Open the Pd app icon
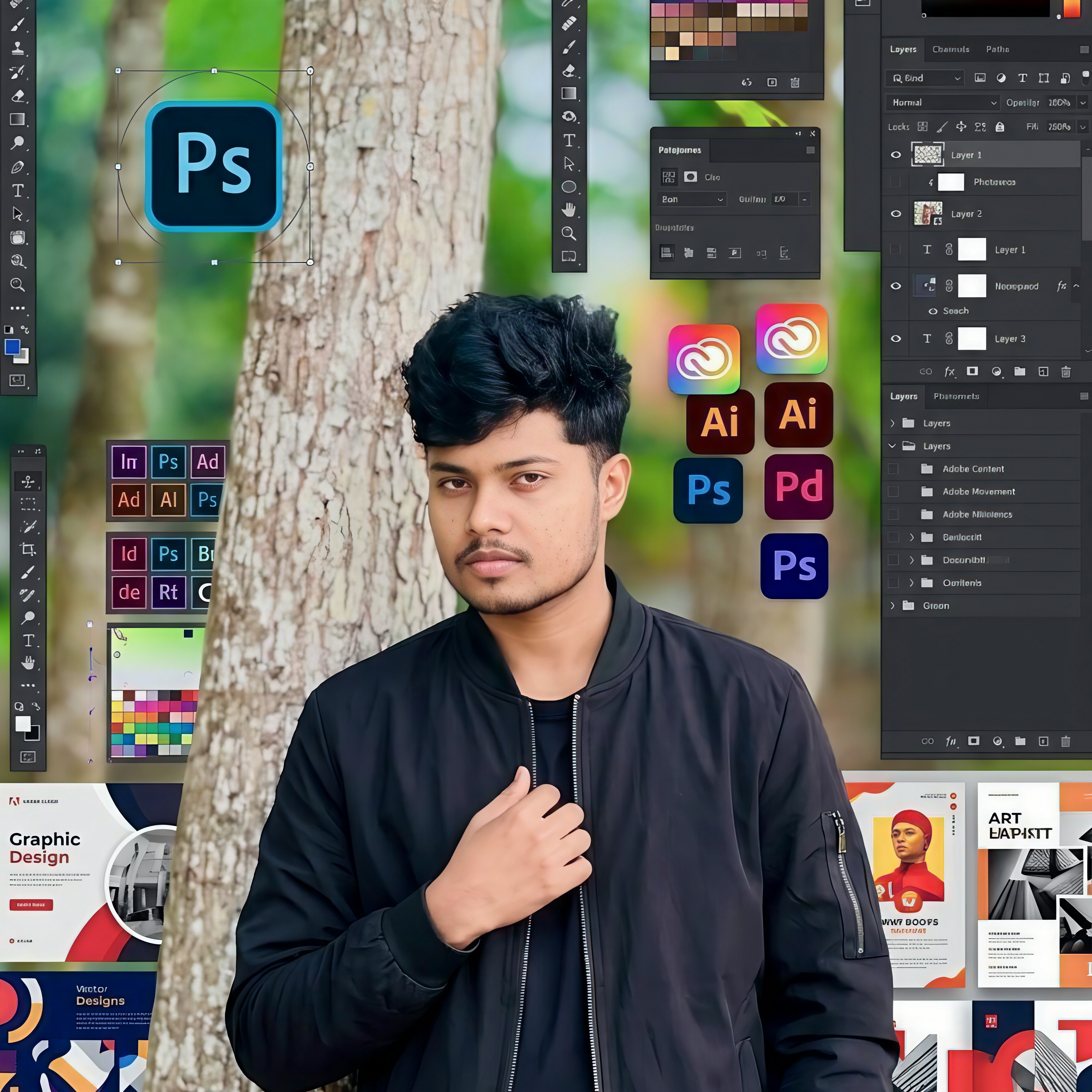1092x1092 pixels. 799,487
